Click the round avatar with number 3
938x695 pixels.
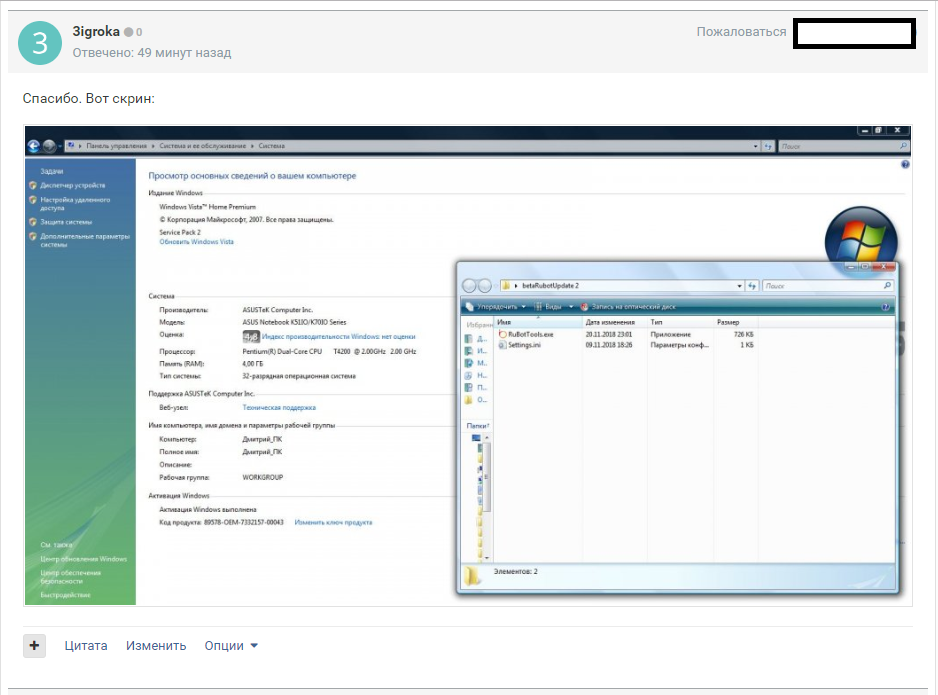(40, 42)
